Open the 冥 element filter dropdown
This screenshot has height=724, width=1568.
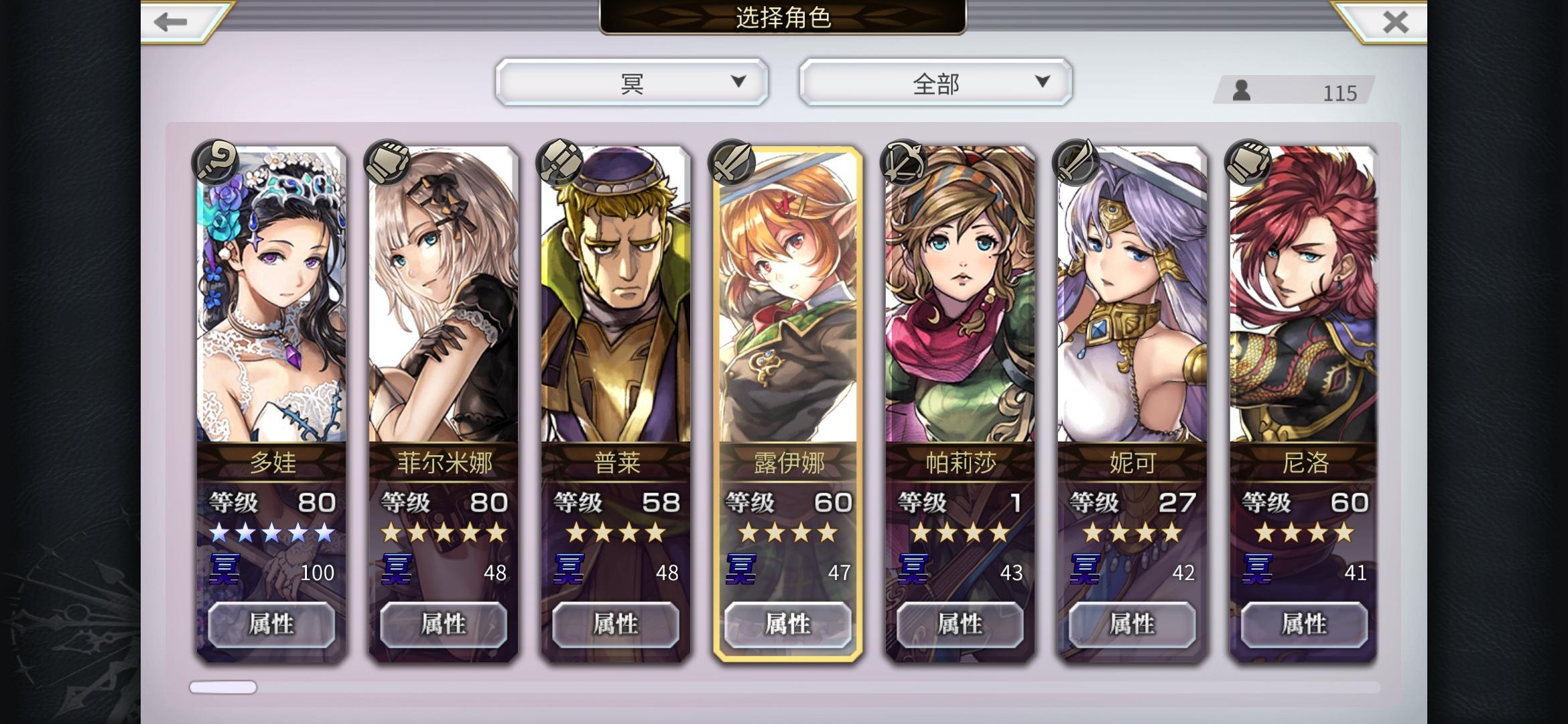click(632, 82)
